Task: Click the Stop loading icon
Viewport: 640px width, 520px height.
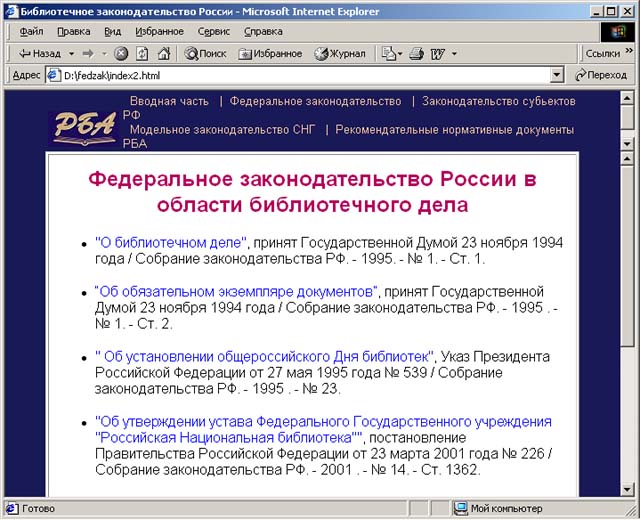Action: point(121,53)
